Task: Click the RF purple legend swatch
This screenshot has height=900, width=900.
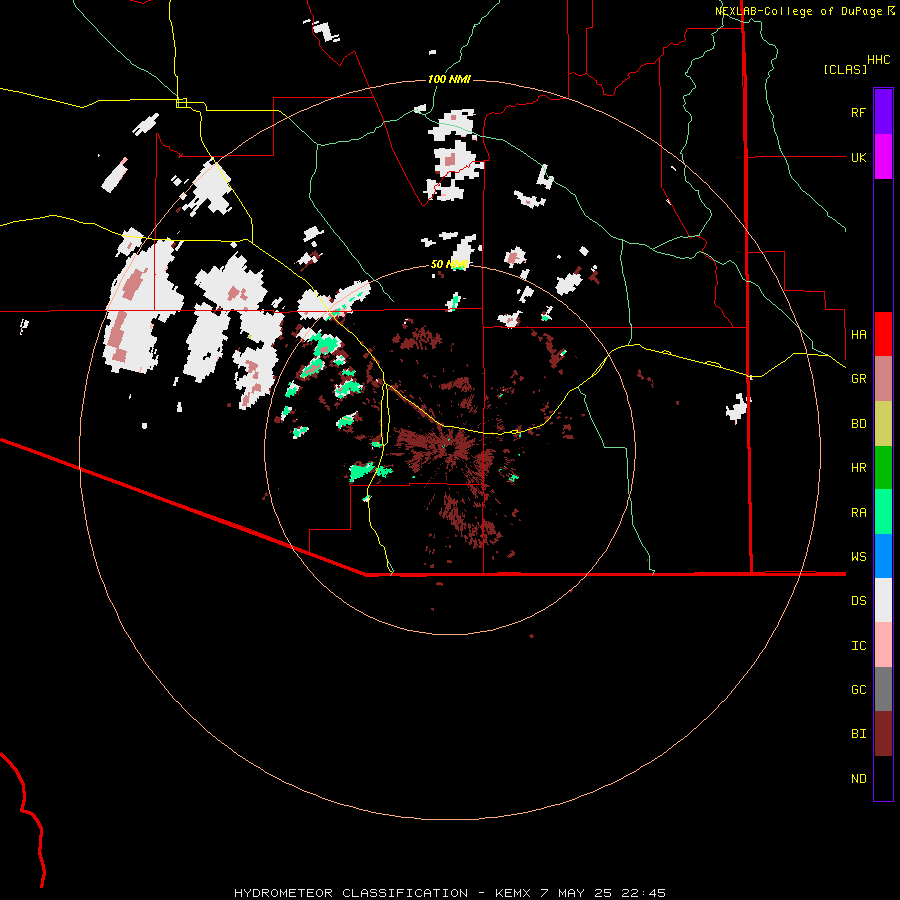Action: tap(883, 112)
